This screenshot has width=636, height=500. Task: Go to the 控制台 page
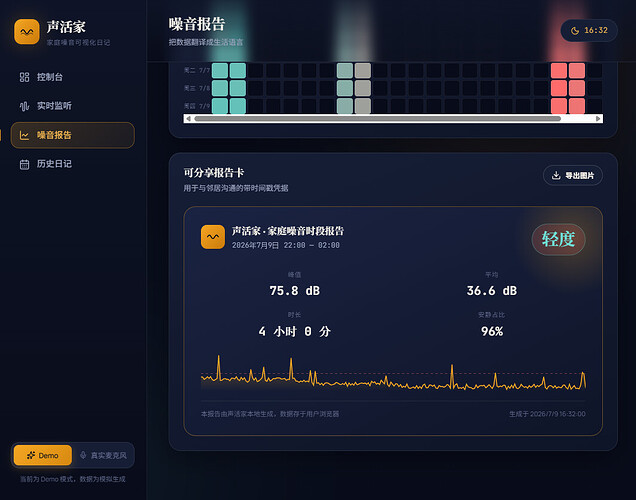pos(73,77)
